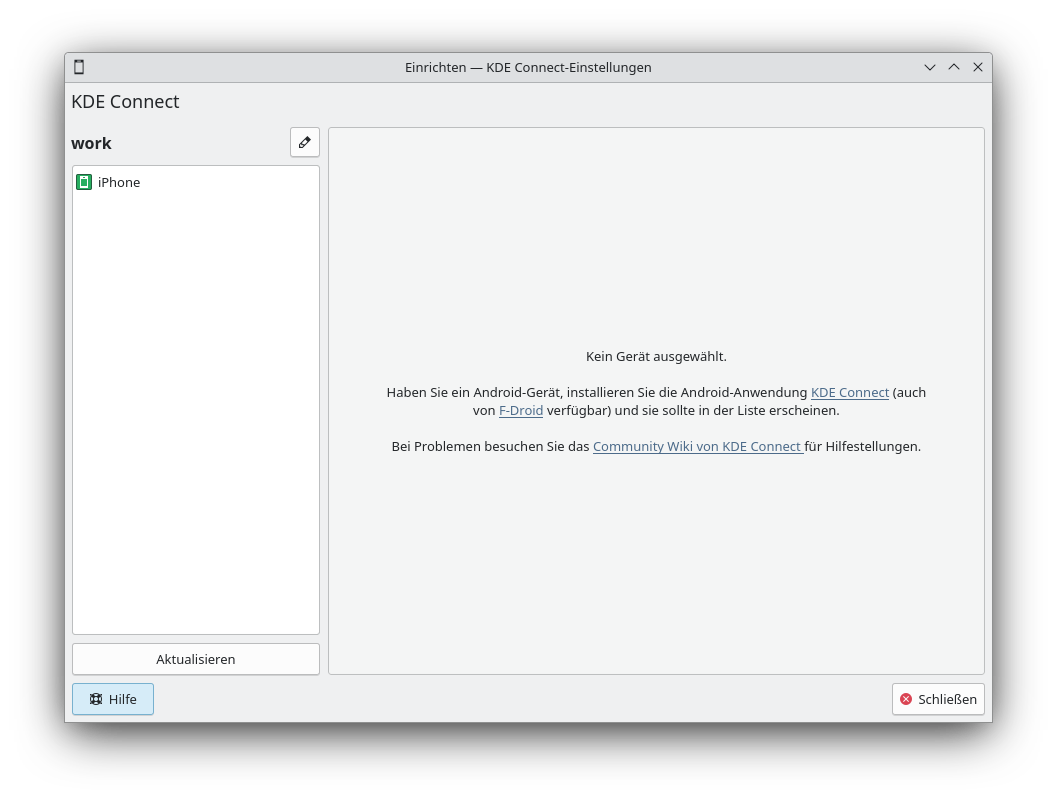1057x799 pixels.
Task: Open the F-Droid link
Action: coord(520,410)
